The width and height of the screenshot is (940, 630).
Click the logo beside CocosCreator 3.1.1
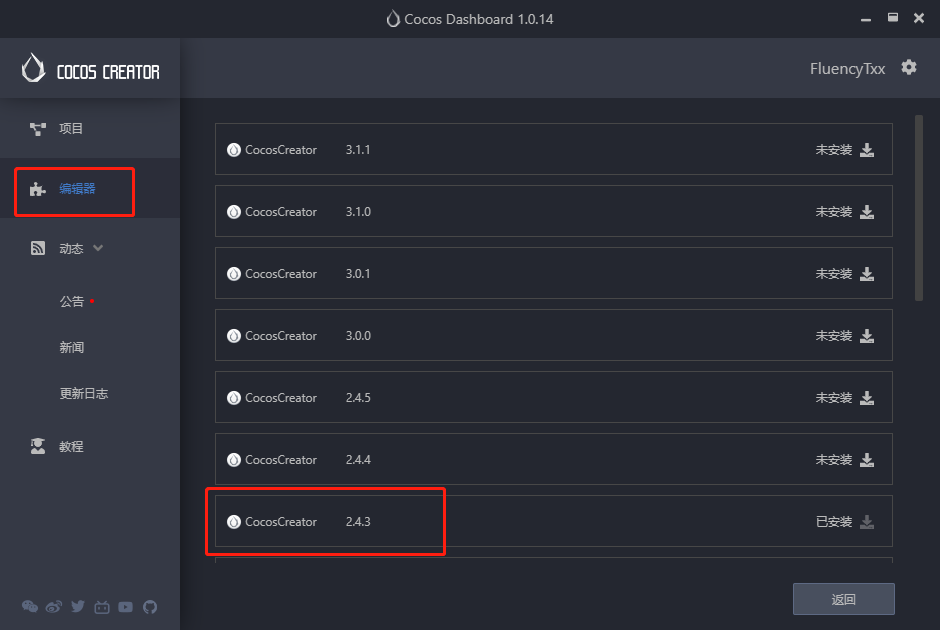click(x=234, y=150)
